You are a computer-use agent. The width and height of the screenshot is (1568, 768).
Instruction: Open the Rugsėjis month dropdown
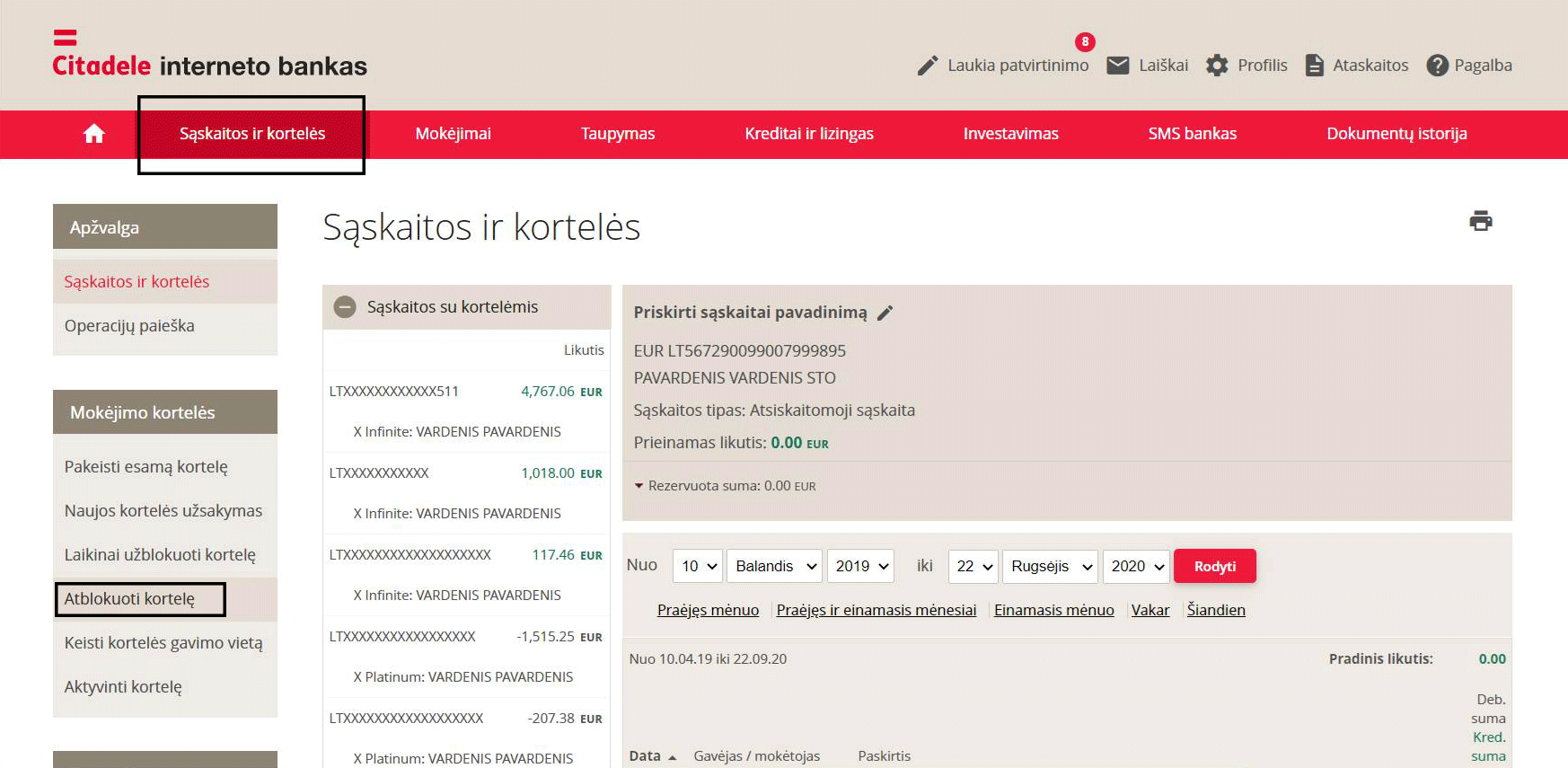click(x=1050, y=566)
